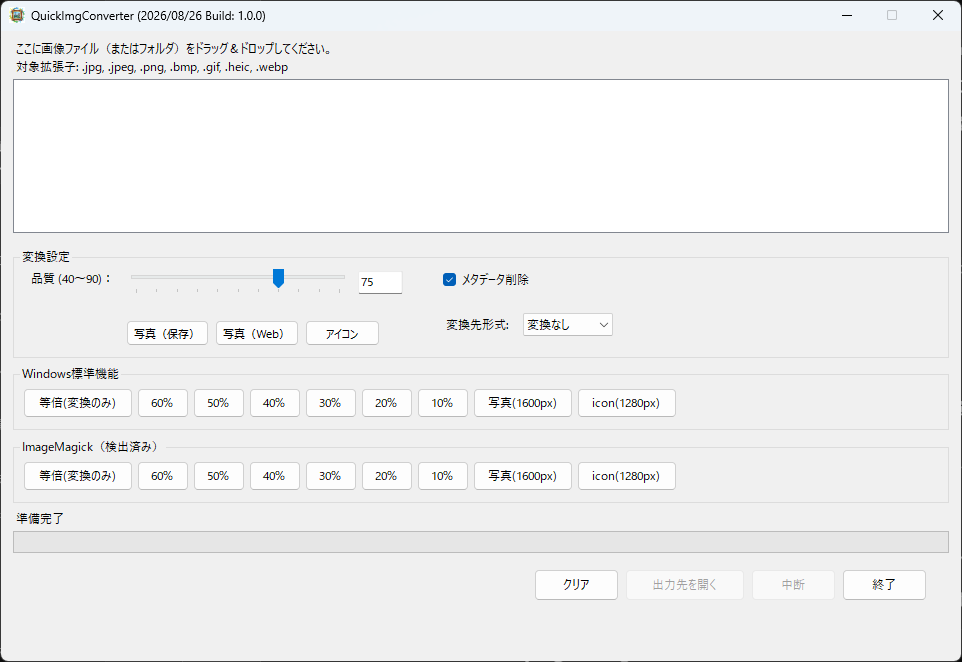The width and height of the screenshot is (962, 662).
Task: Click the アイコン preset button
Action: click(x=342, y=334)
